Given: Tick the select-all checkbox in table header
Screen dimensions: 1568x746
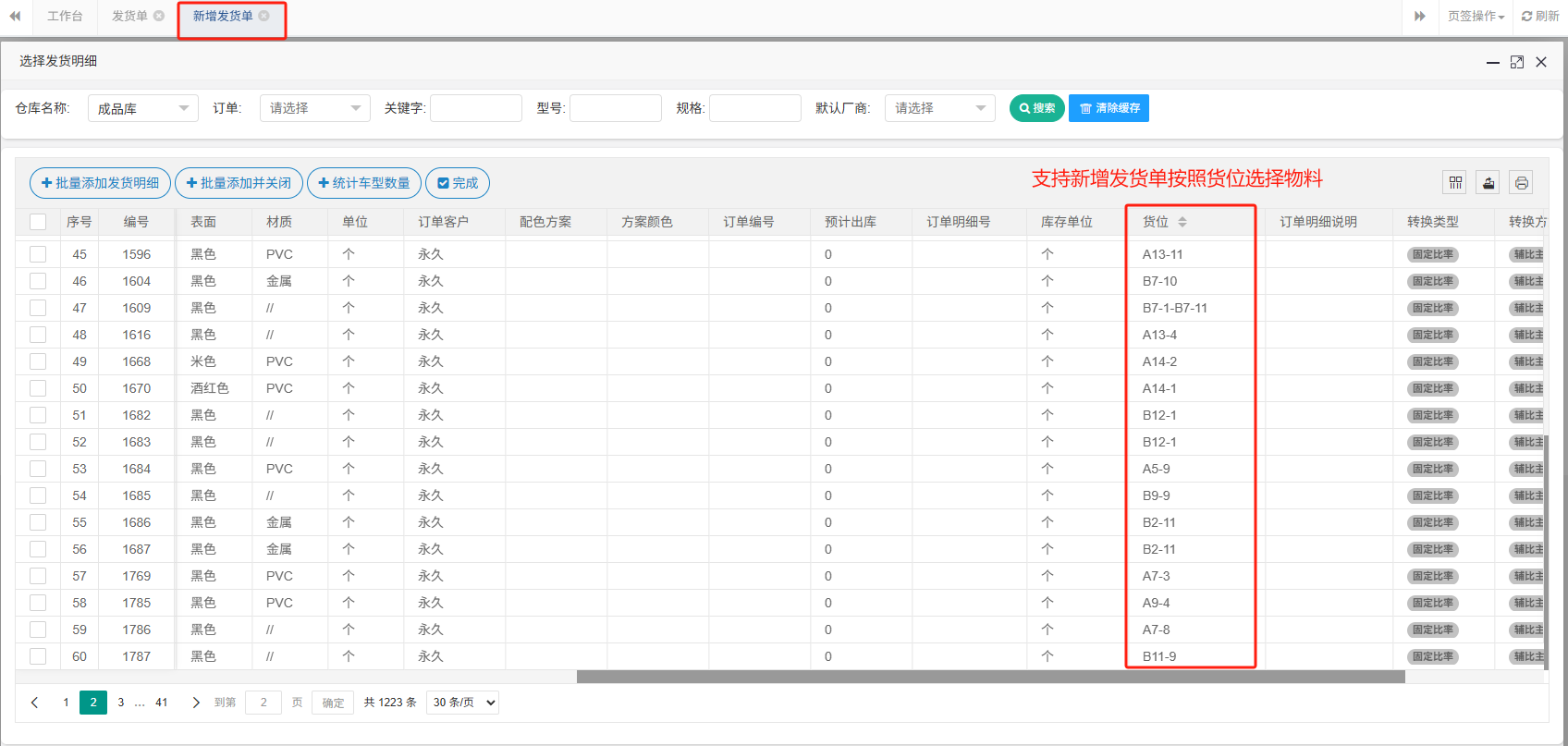Looking at the screenshot, I should (38, 222).
